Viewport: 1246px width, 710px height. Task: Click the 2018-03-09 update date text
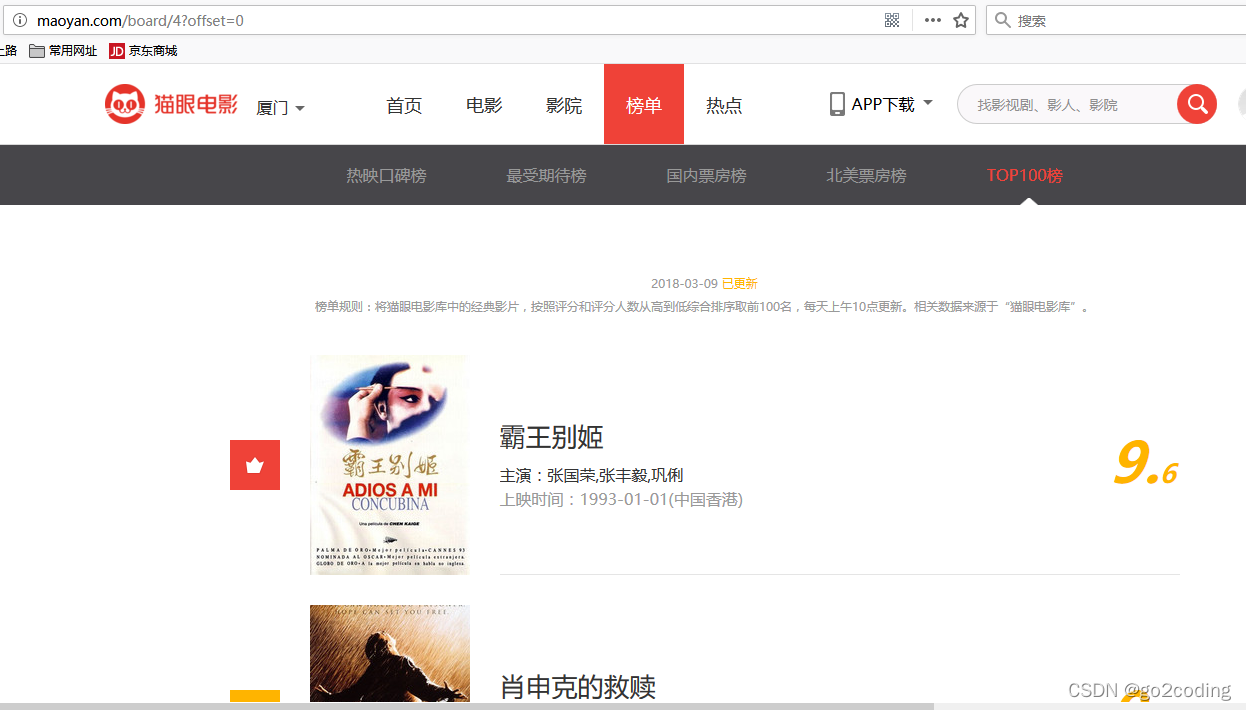pyautogui.click(x=684, y=284)
